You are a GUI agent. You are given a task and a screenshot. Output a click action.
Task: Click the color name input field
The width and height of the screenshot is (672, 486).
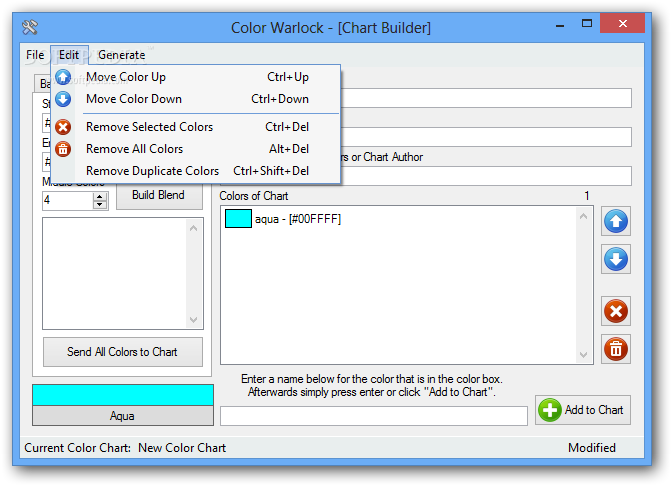(374, 416)
